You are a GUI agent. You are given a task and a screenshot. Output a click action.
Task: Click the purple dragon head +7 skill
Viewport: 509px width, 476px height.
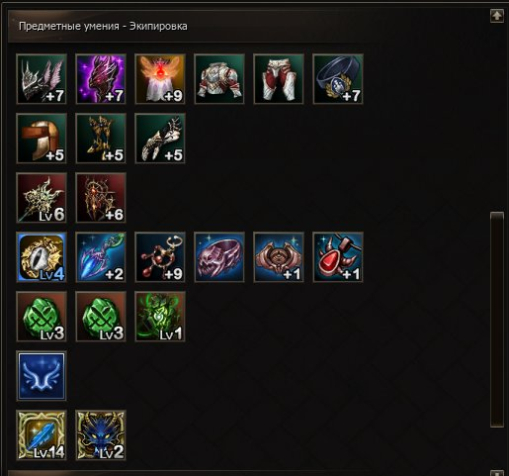click(101, 79)
